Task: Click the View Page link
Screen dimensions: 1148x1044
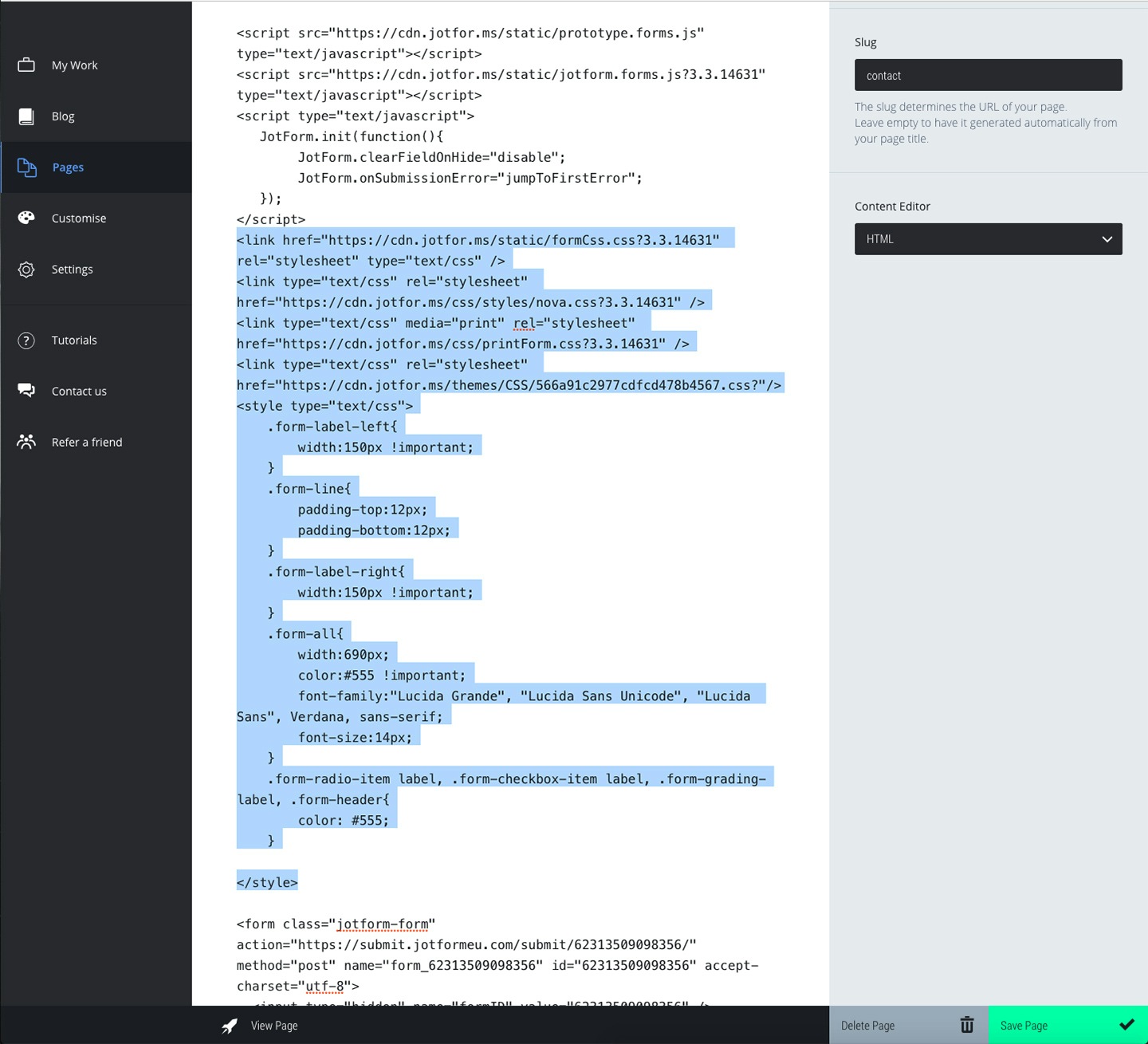Action: 274,1026
